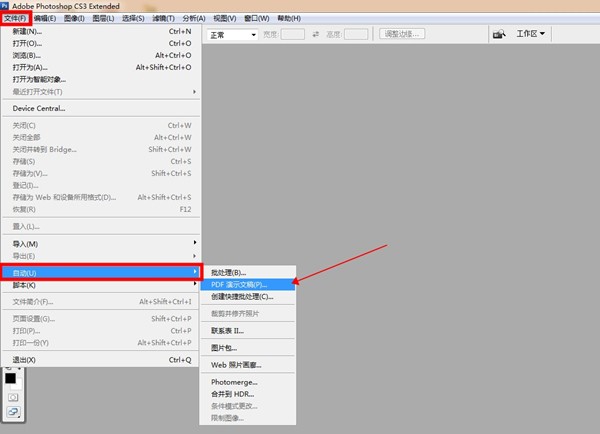Open the 工作区 workspace dropdown
Screen dimensions: 600x434
click(x=530, y=34)
